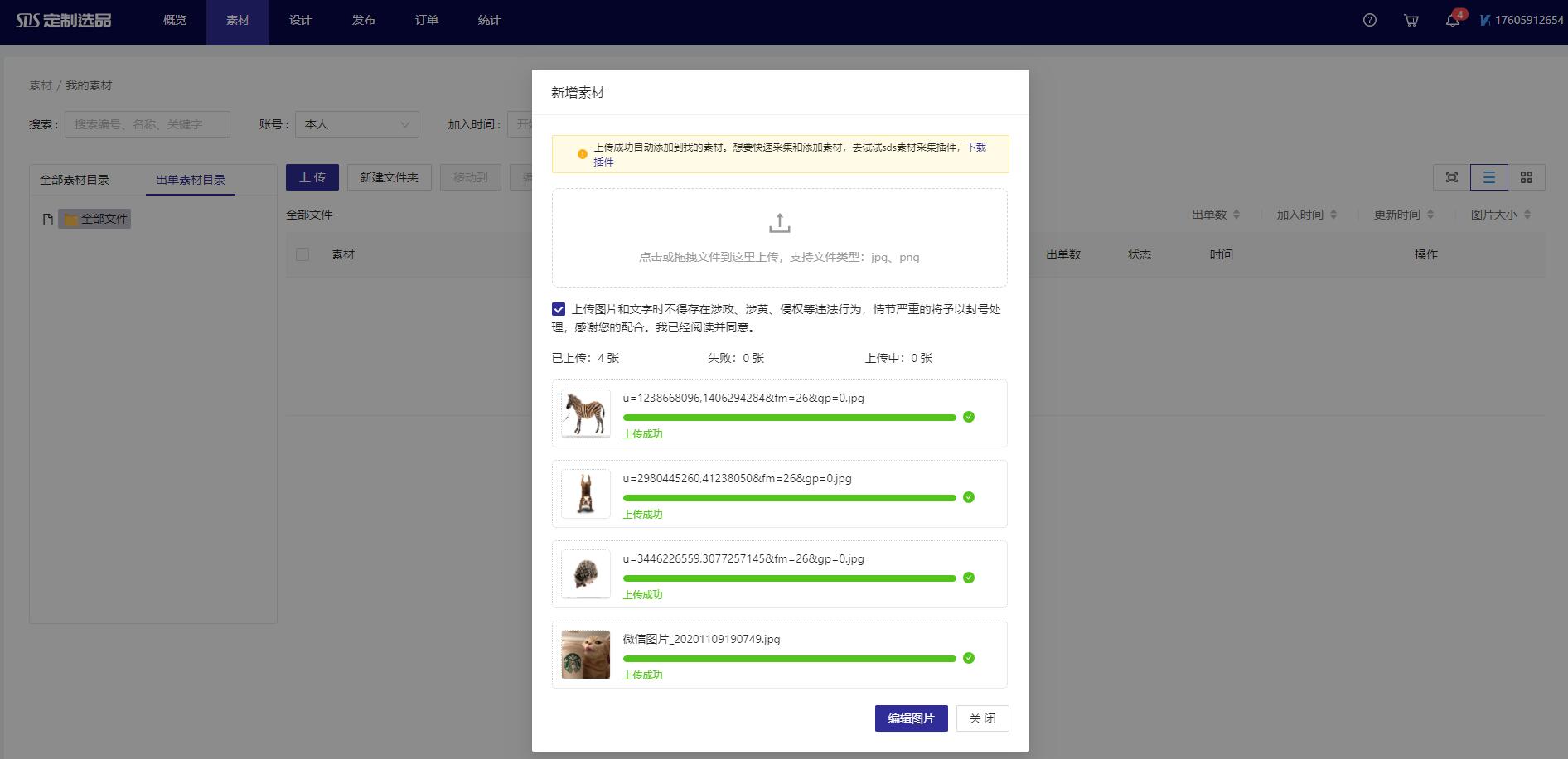Sort by 更新时间 arrows
Image resolution: width=1568 pixels, height=759 pixels.
click(x=1431, y=215)
